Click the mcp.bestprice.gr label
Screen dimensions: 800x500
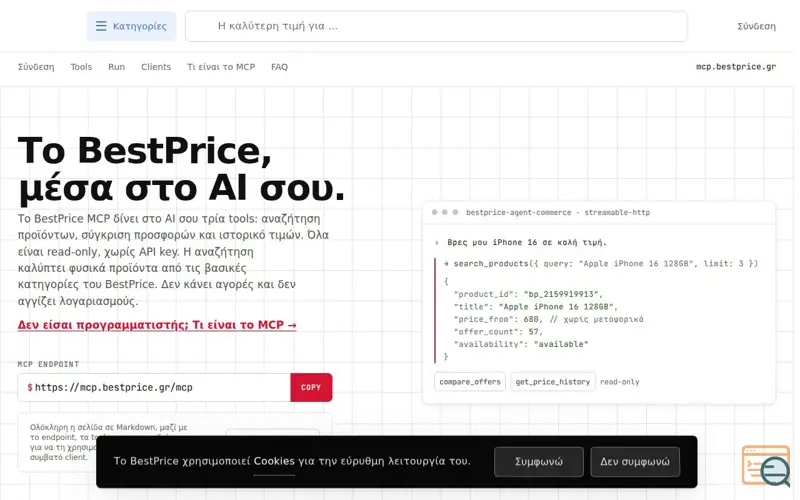point(736,67)
